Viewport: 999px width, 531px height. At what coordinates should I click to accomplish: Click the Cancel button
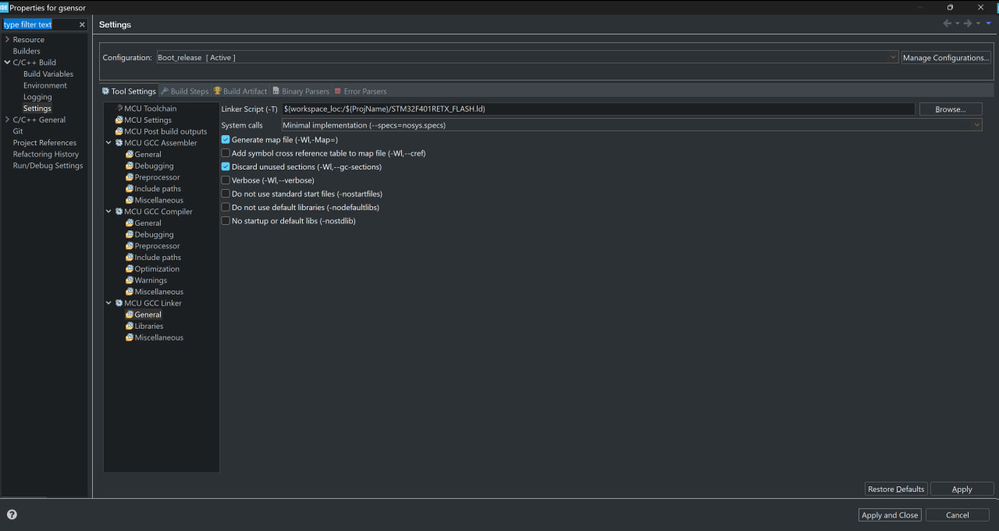click(957, 515)
